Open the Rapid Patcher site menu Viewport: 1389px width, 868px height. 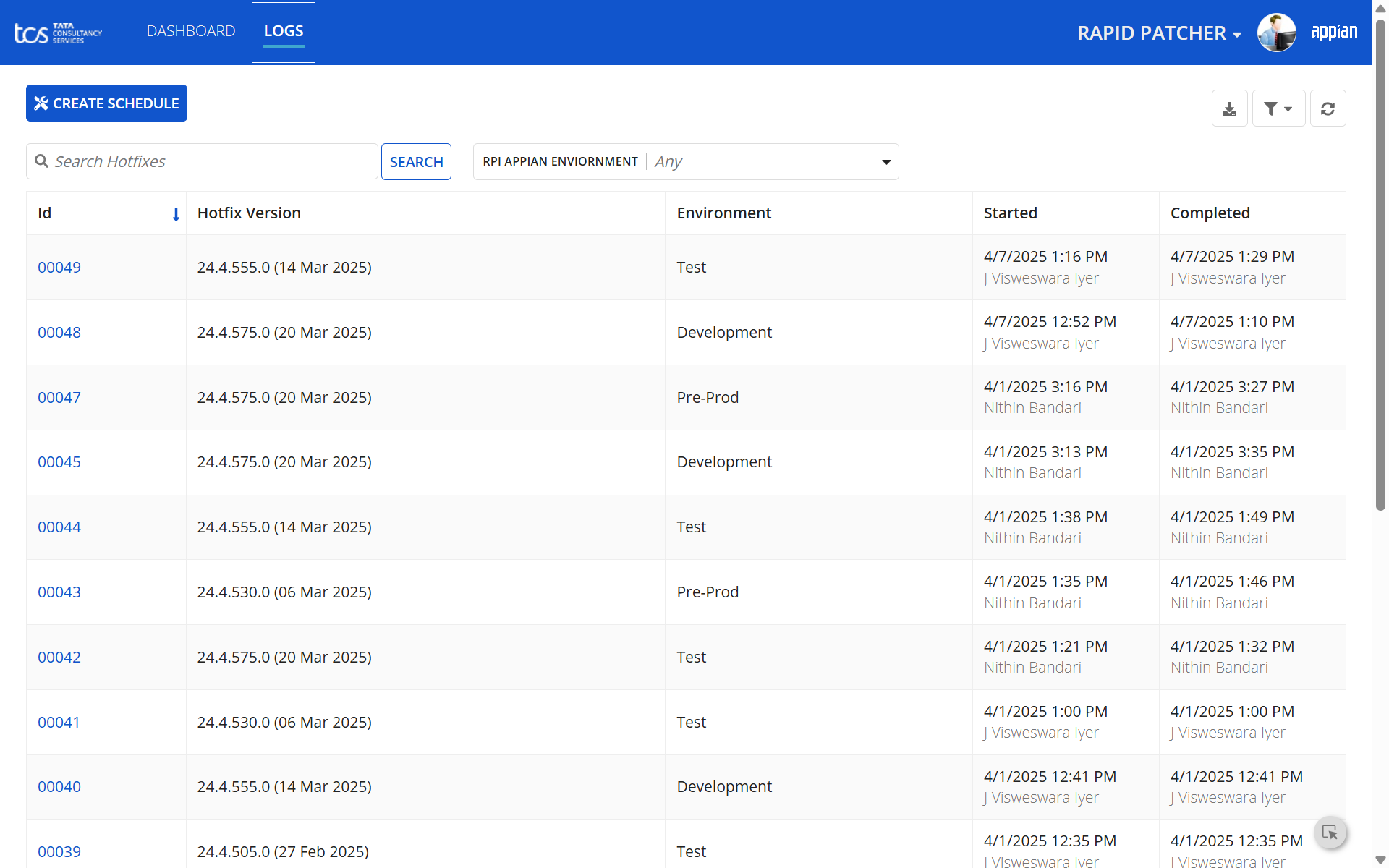point(1159,33)
